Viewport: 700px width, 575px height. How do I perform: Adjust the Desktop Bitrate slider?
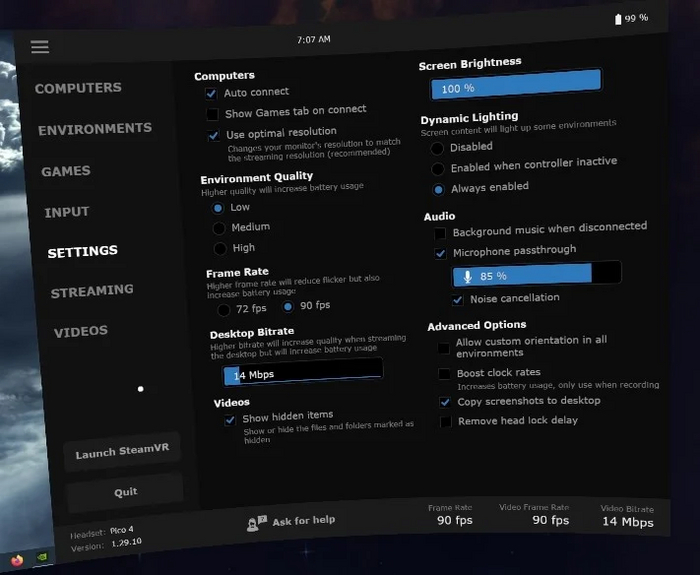click(303, 371)
